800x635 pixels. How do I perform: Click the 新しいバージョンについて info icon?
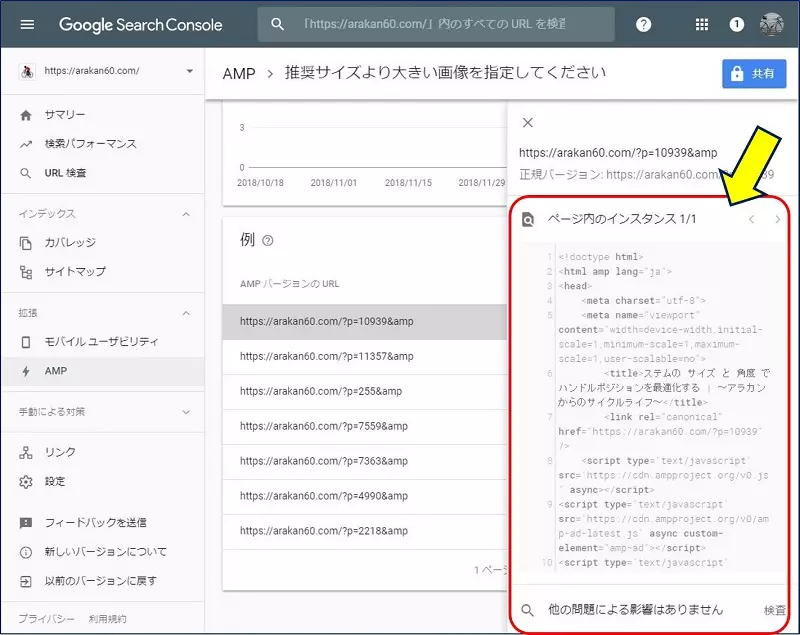[26, 552]
